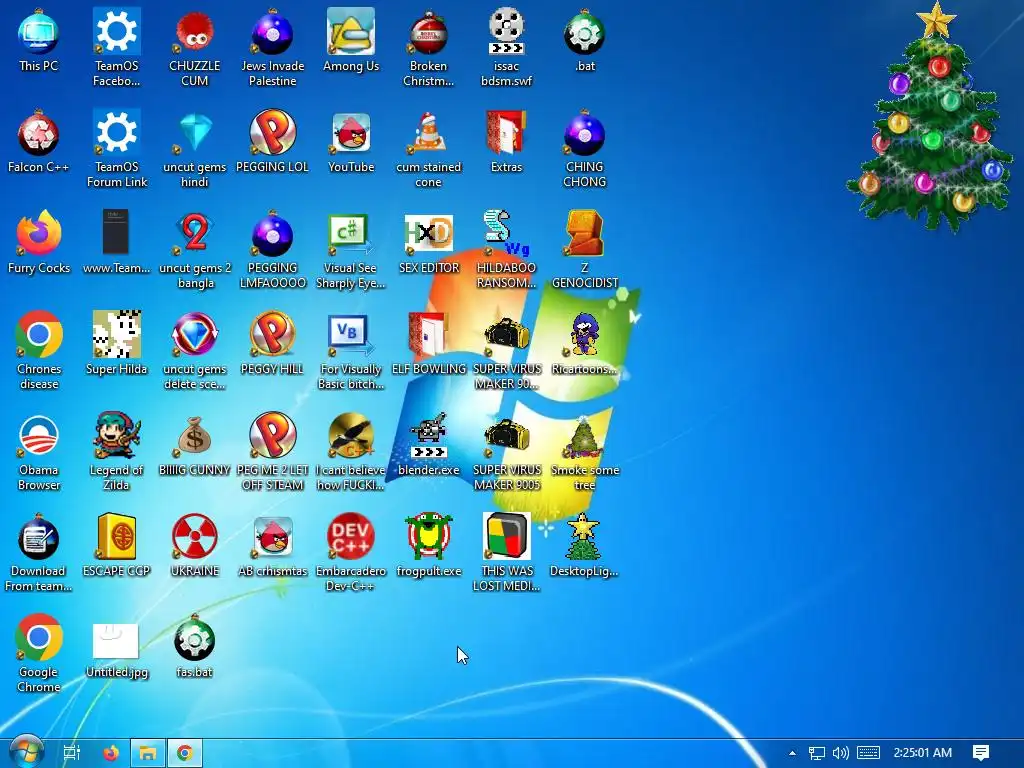Launch the ESCAPE CCP mahjong icon

(116, 537)
